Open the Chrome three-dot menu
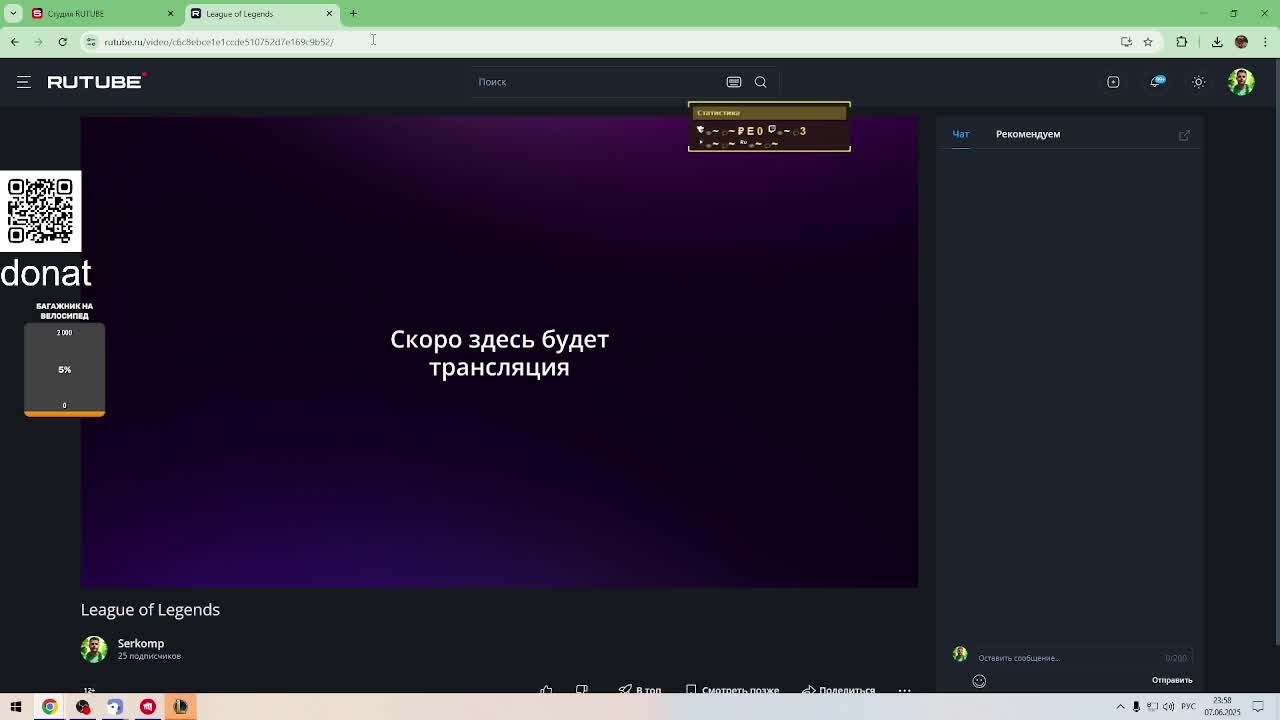Screen dimensions: 1280x720 coord(1264,41)
